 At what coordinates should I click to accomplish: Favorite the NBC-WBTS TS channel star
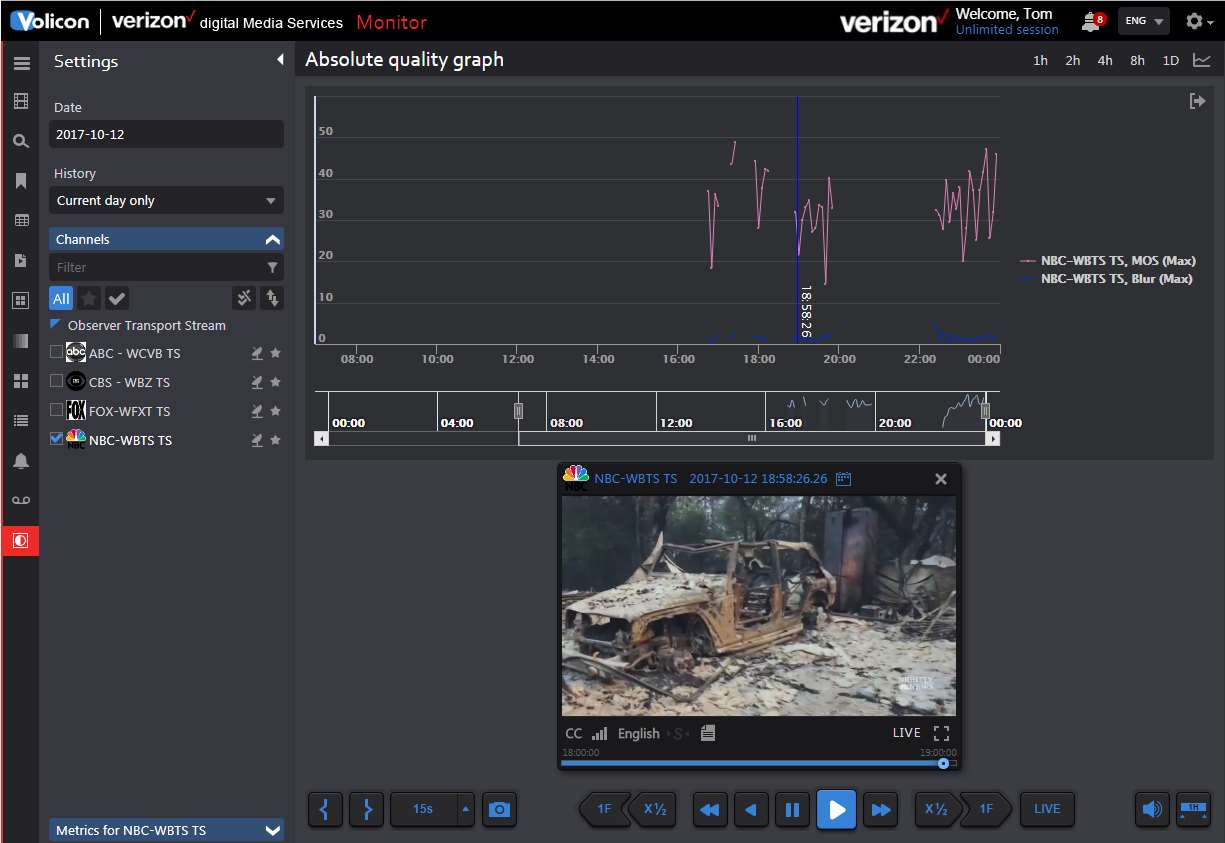tap(275, 440)
